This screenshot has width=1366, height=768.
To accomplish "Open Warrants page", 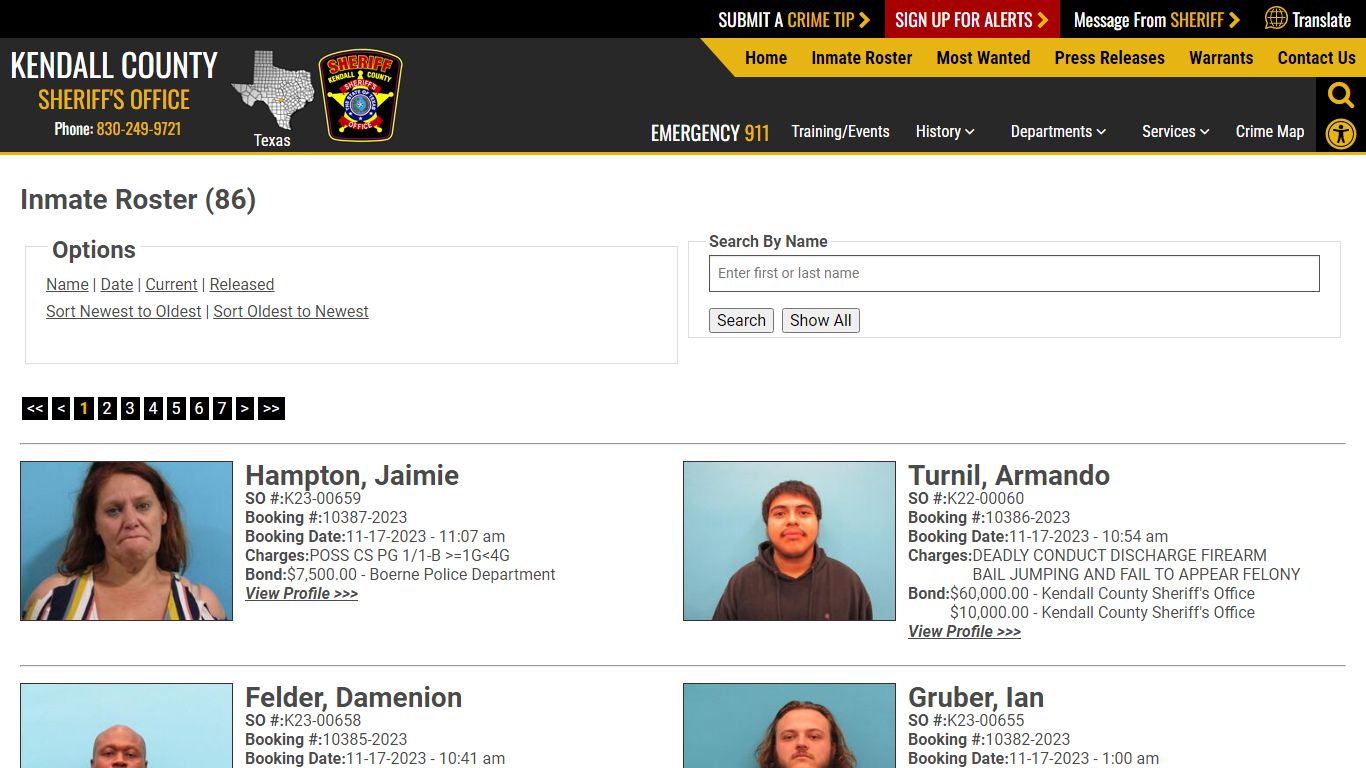I will [x=1221, y=58].
